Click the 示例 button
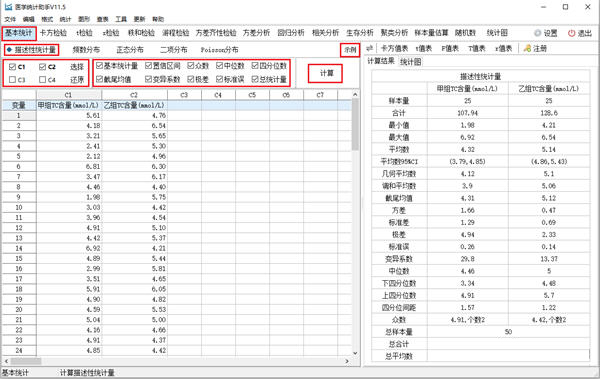The height and width of the screenshot is (379, 600). (x=350, y=50)
